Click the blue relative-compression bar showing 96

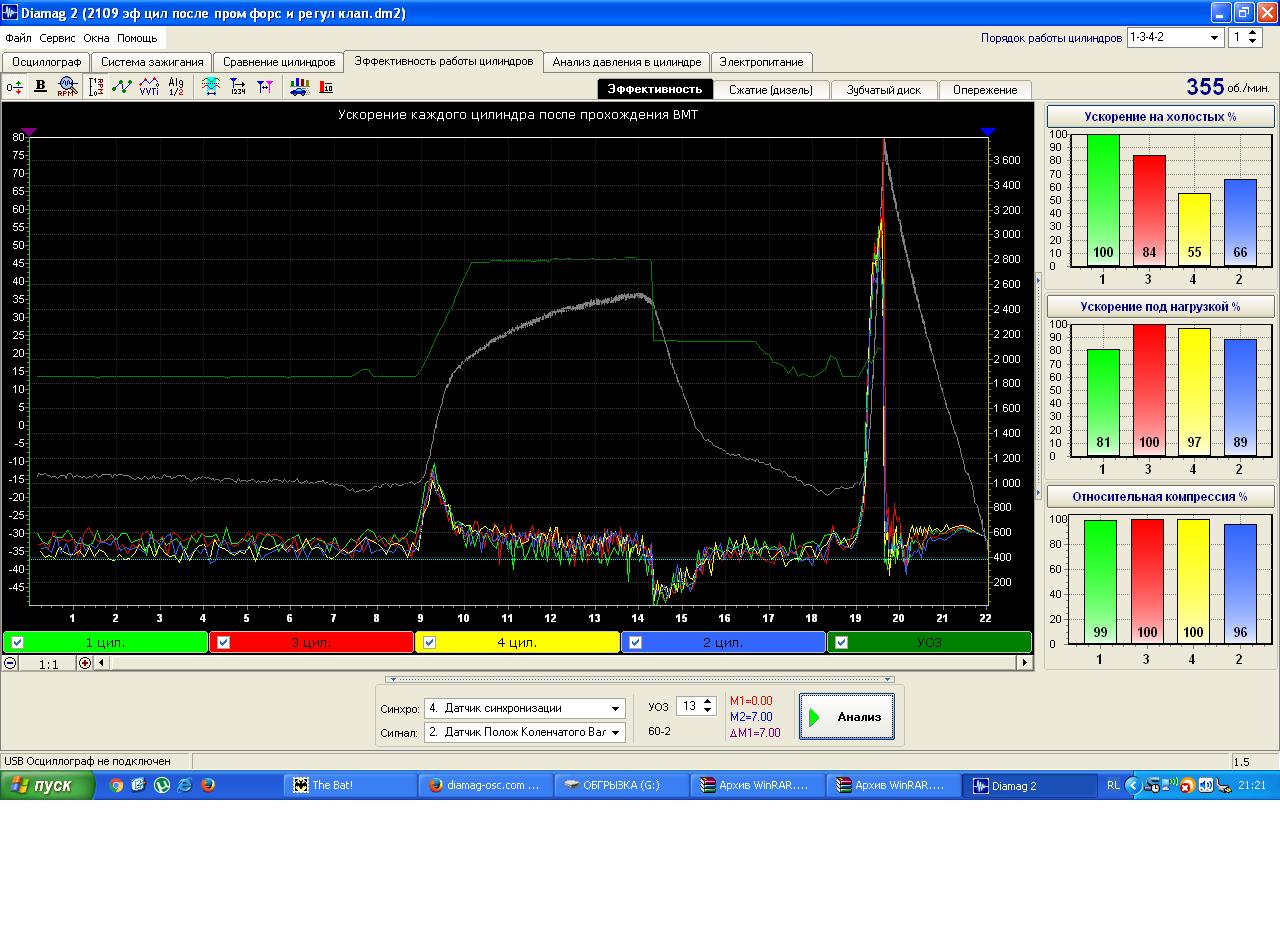pos(1239,584)
